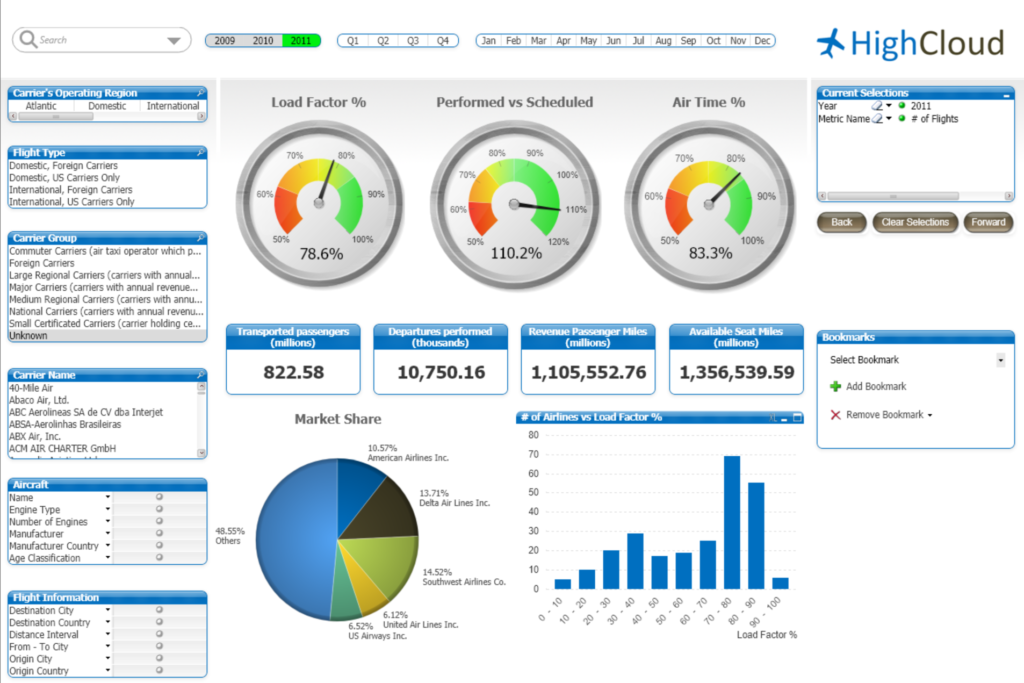1024x683 pixels.
Task: Click the green plus Add Bookmark icon
Action: click(835, 387)
